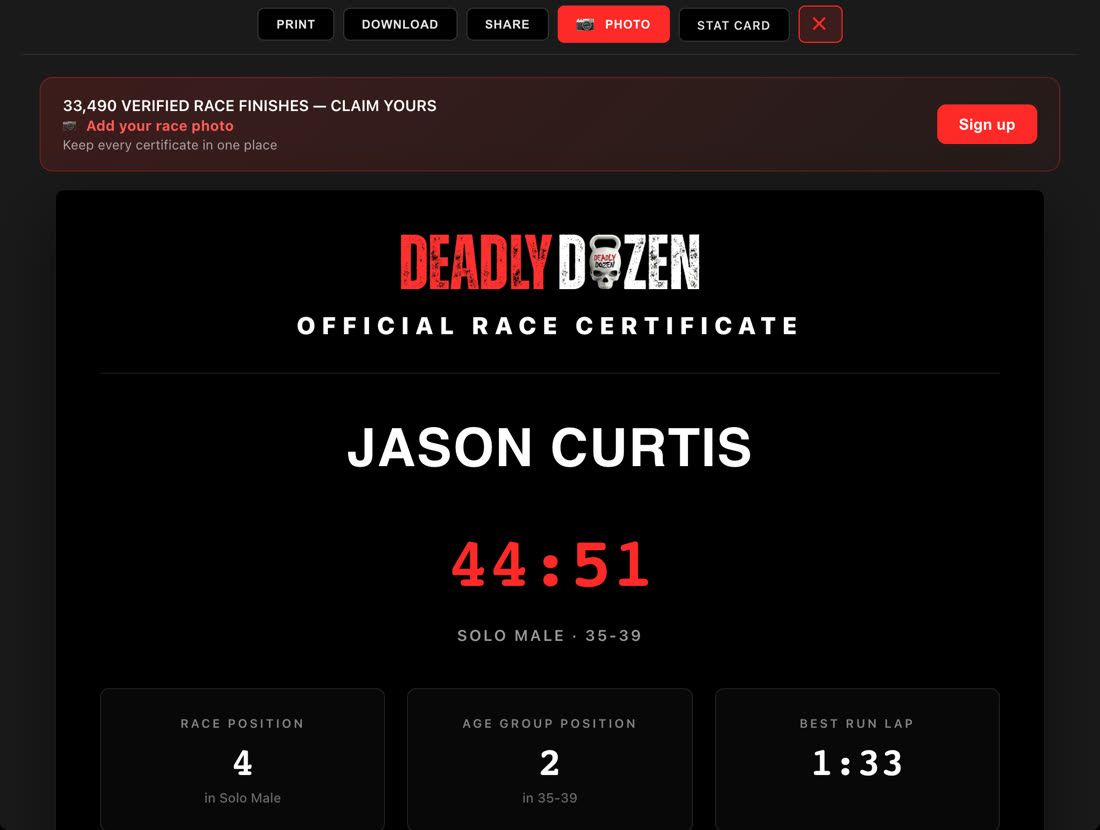Click the Print button
This screenshot has height=830, width=1100.
[295, 25]
